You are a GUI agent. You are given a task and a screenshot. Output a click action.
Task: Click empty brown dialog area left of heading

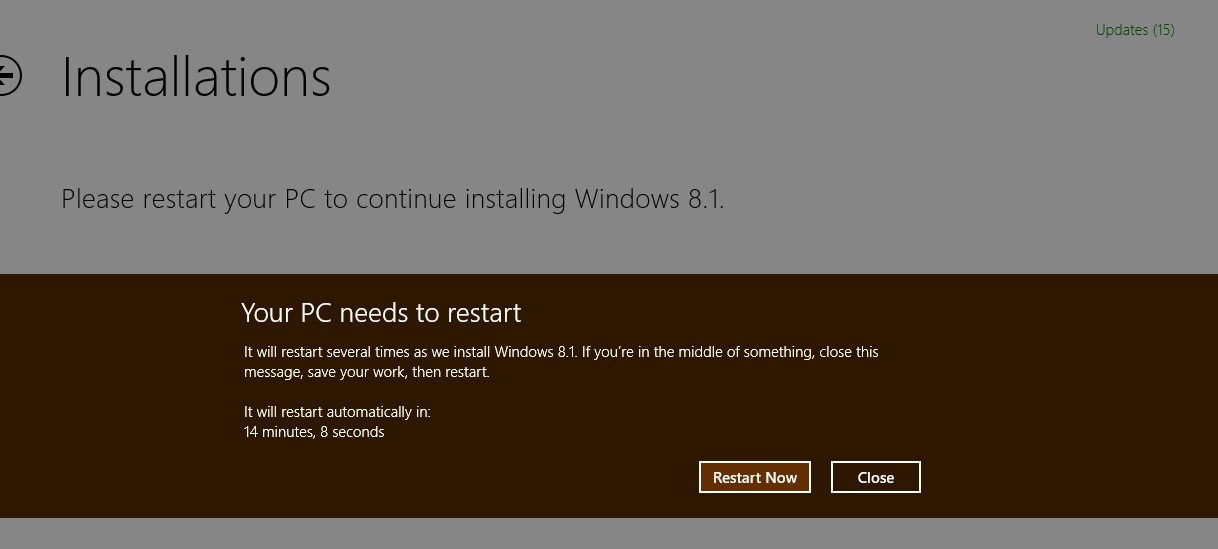tap(120, 313)
